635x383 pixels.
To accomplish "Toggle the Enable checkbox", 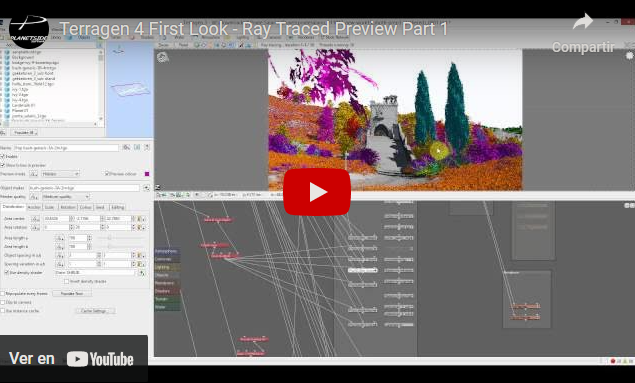I will [3, 156].
